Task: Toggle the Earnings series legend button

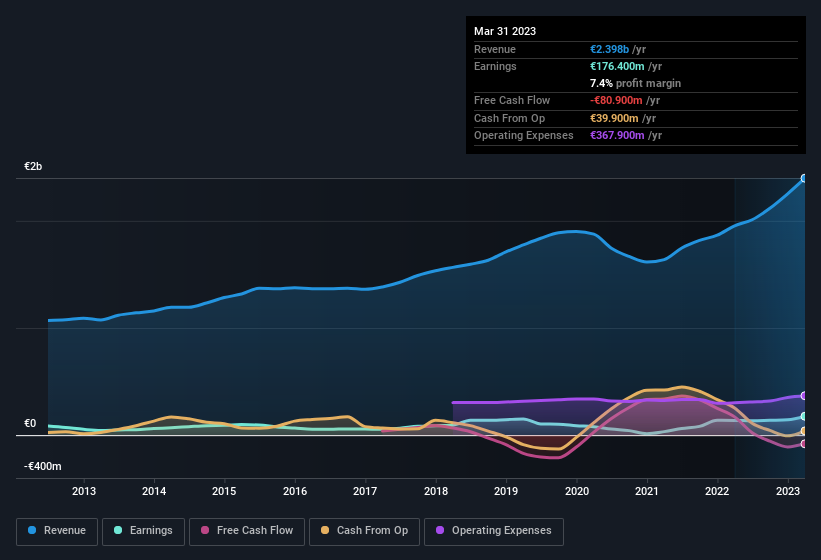Action: [143, 531]
